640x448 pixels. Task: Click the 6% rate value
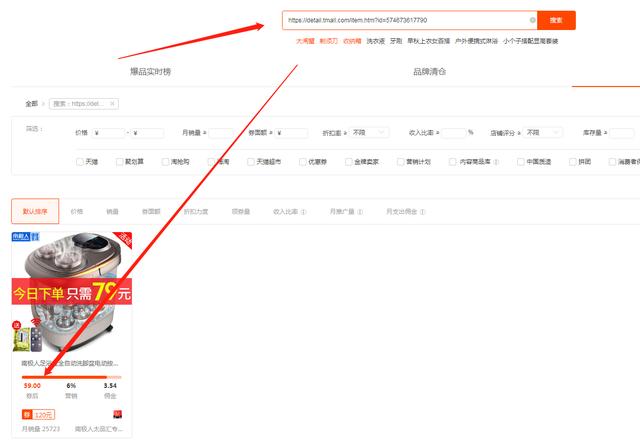71,386
